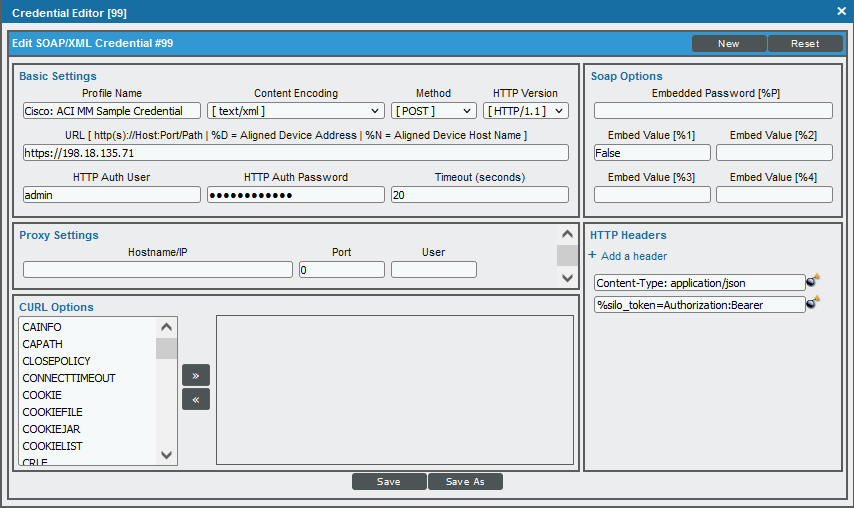This screenshot has width=854, height=508.
Task: Click the New button
Action: pos(729,44)
